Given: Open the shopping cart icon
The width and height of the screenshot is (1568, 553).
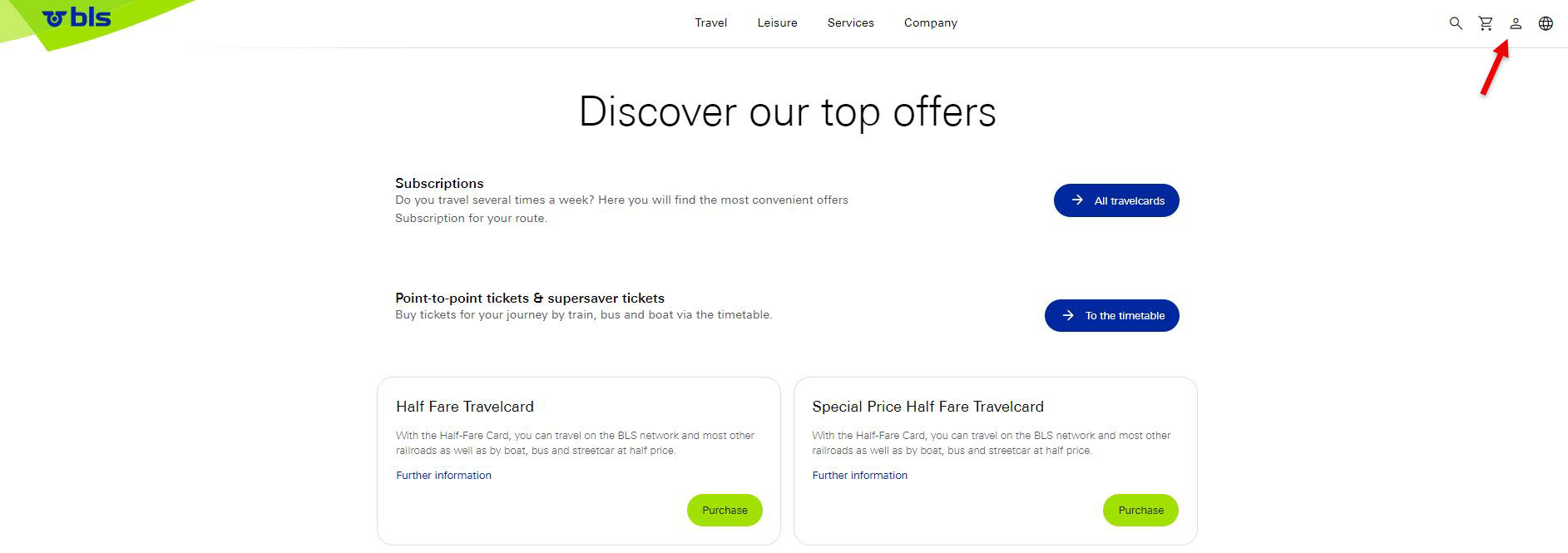Looking at the screenshot, I should 1486,23.
